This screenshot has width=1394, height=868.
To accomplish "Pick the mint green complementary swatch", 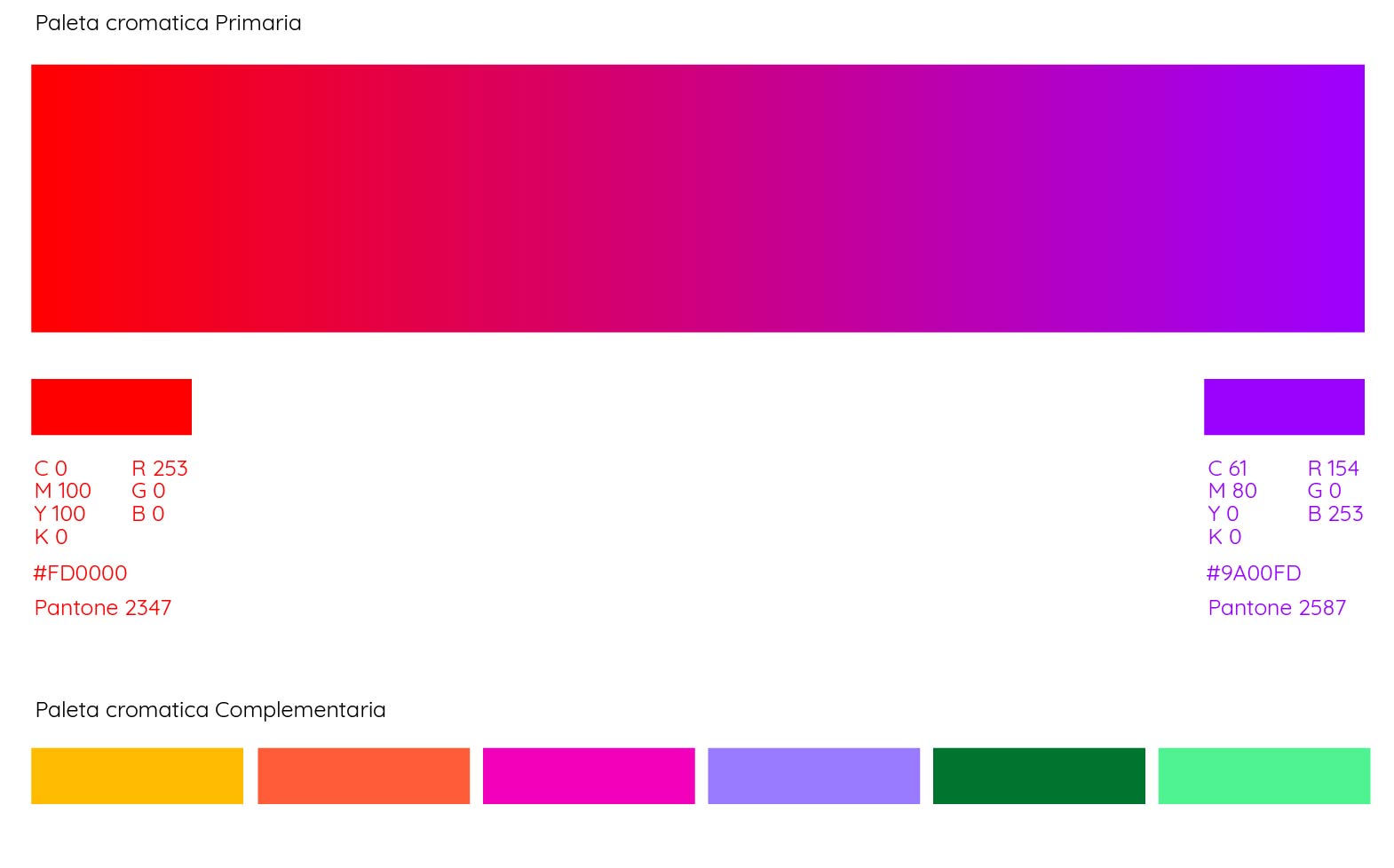I will (1263, 776).
